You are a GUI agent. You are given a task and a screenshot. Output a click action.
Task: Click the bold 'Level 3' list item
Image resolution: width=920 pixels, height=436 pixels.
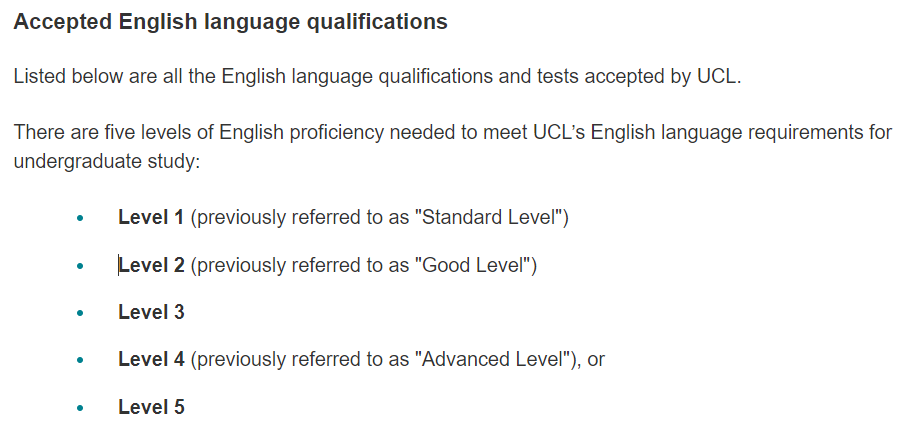coord(151,312)
